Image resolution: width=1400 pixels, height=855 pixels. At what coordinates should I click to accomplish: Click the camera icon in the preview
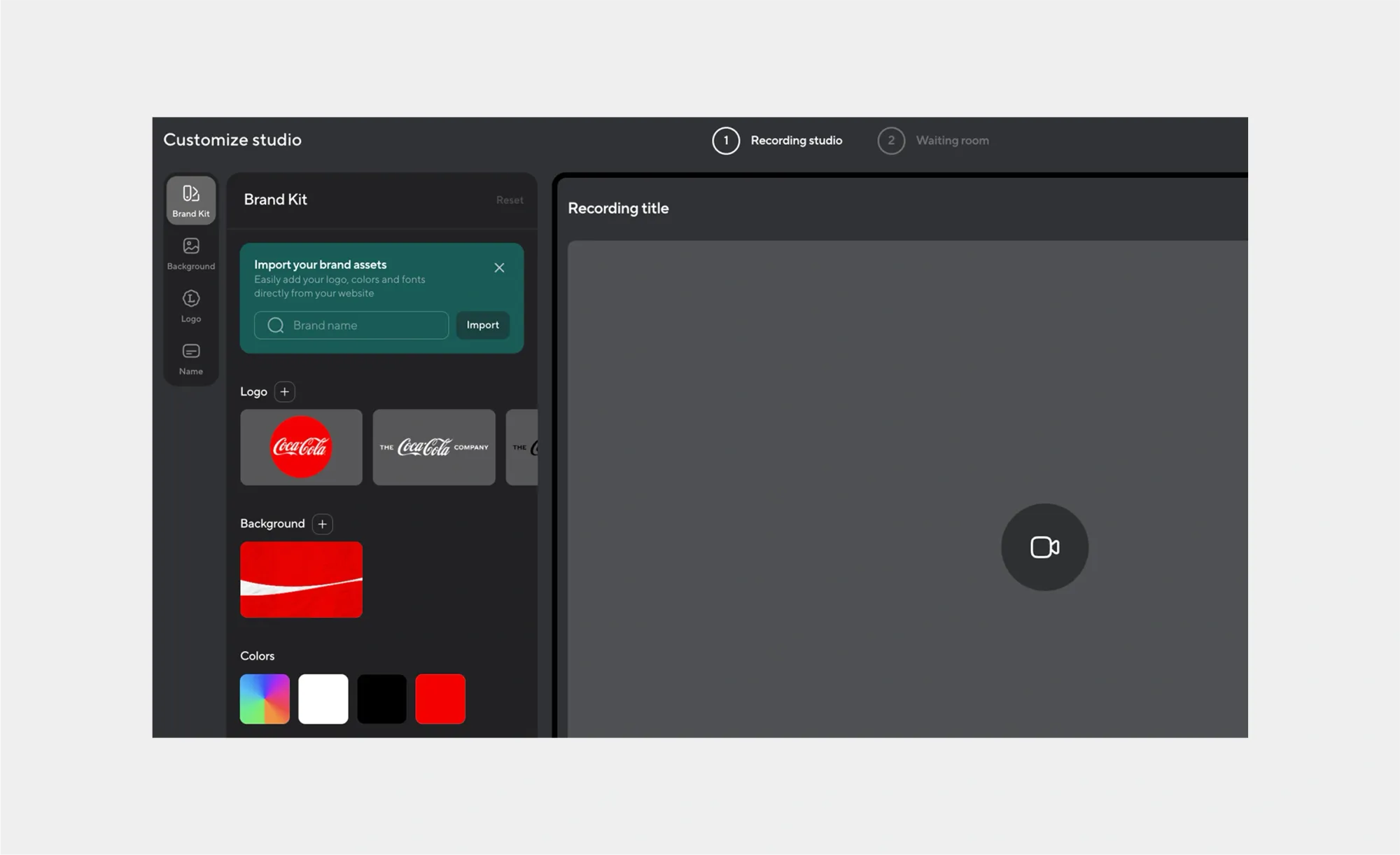1044,547
